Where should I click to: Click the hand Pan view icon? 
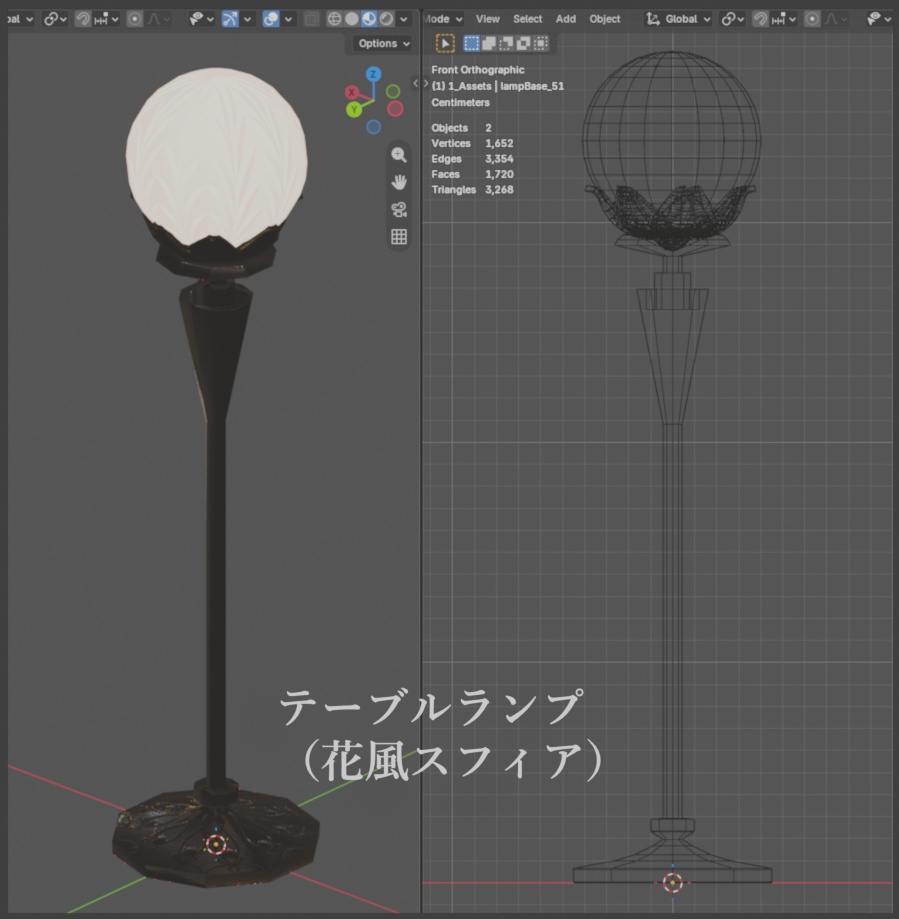pyautogui.click(x=399, y=182)
